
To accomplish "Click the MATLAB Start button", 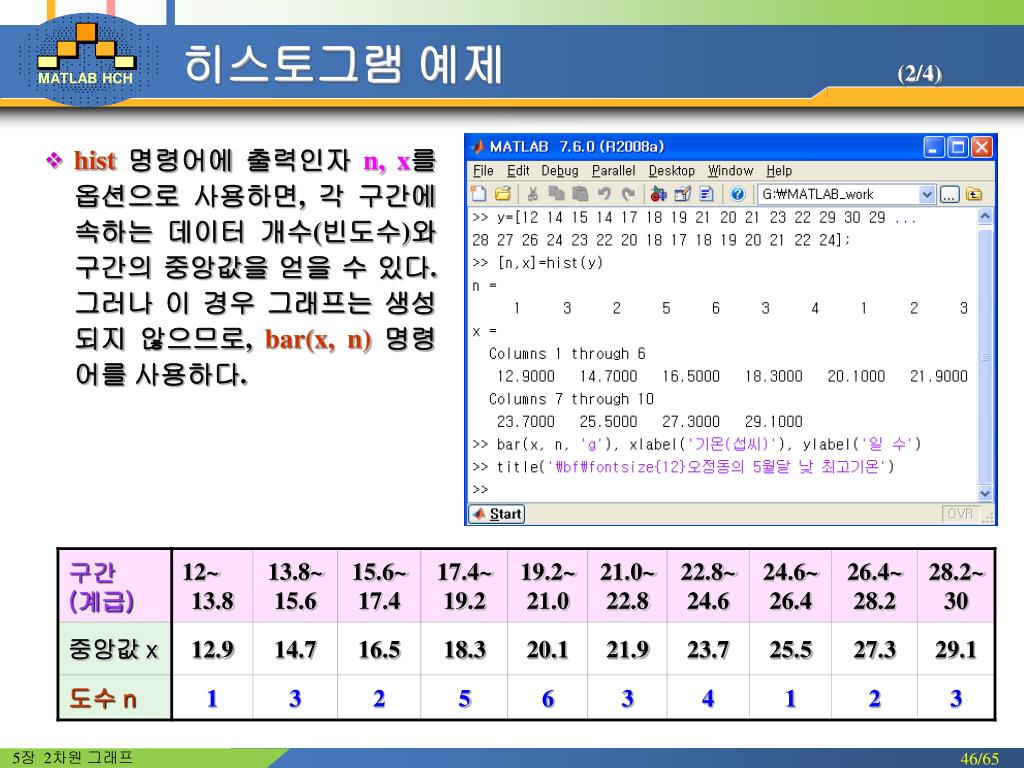I will [497, 514].
